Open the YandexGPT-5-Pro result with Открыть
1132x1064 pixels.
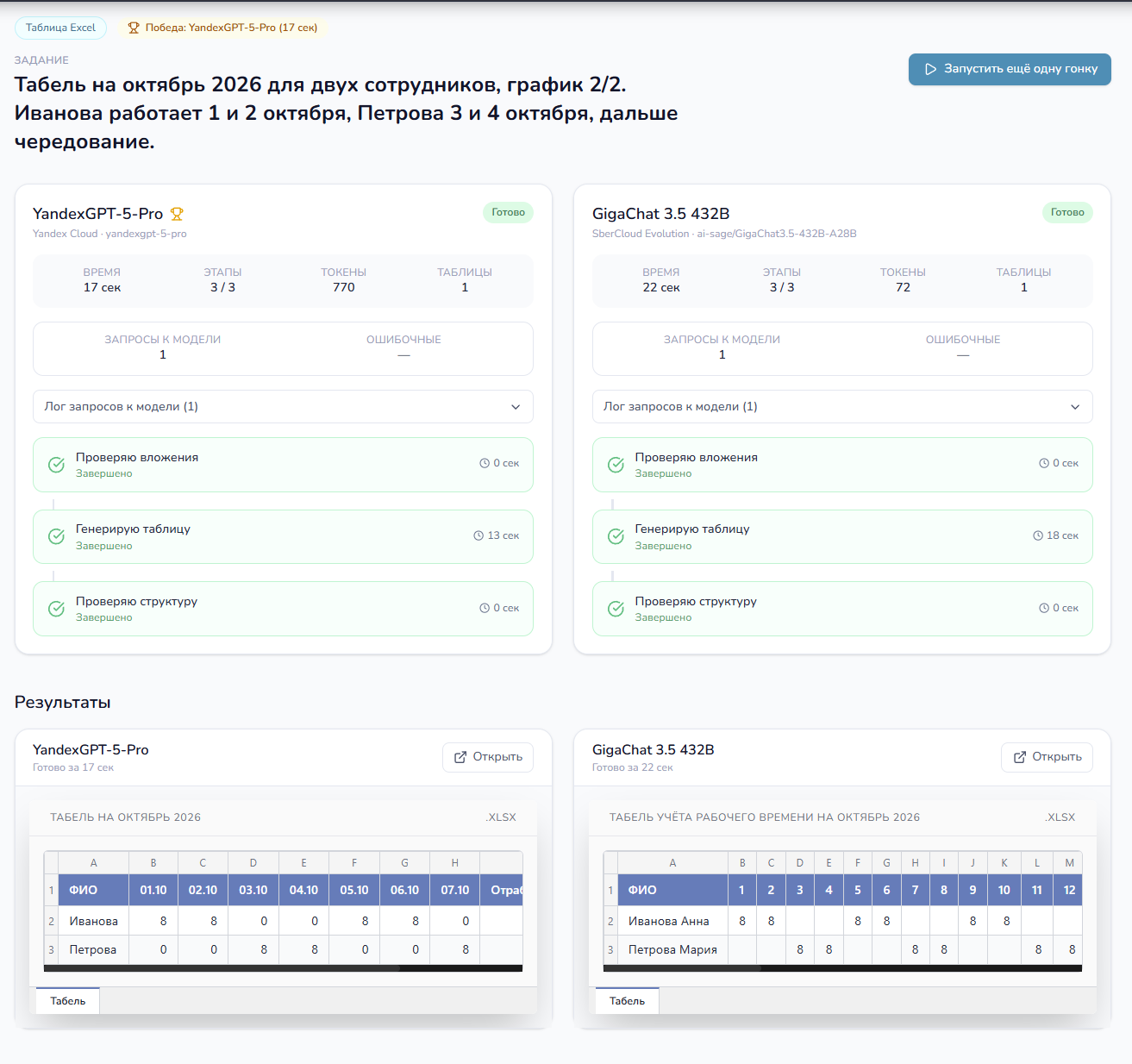[488, 757]
